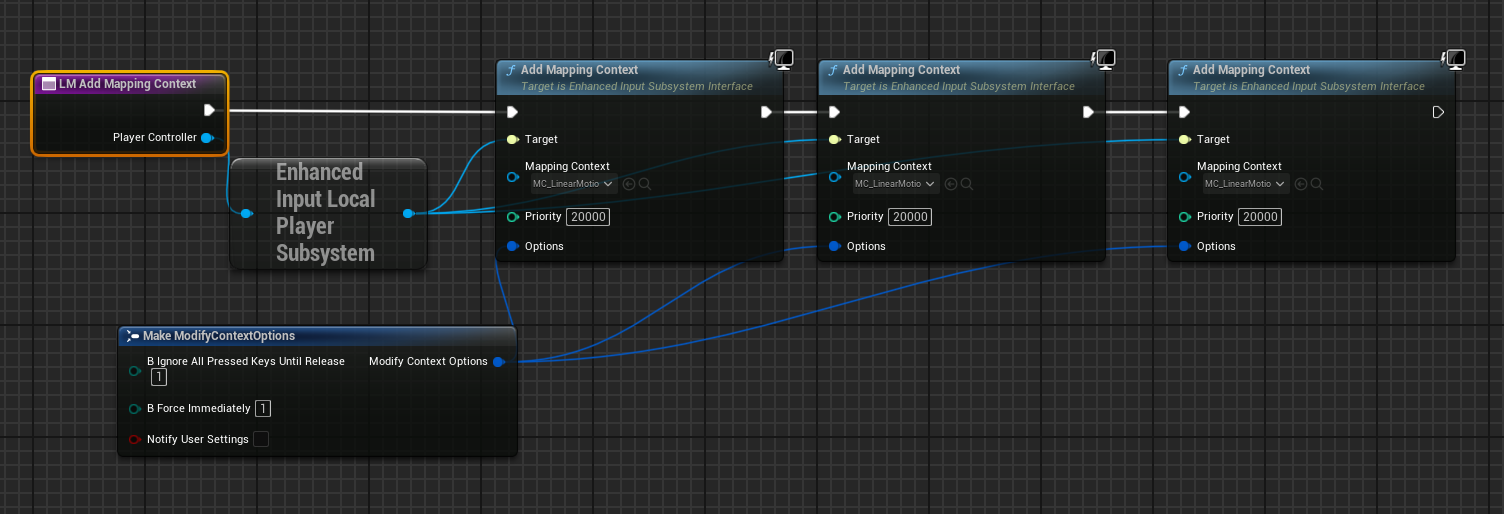Click the B Force Immediately input pin
This screenshot has height=514, width=1504.
pos(136,409)
